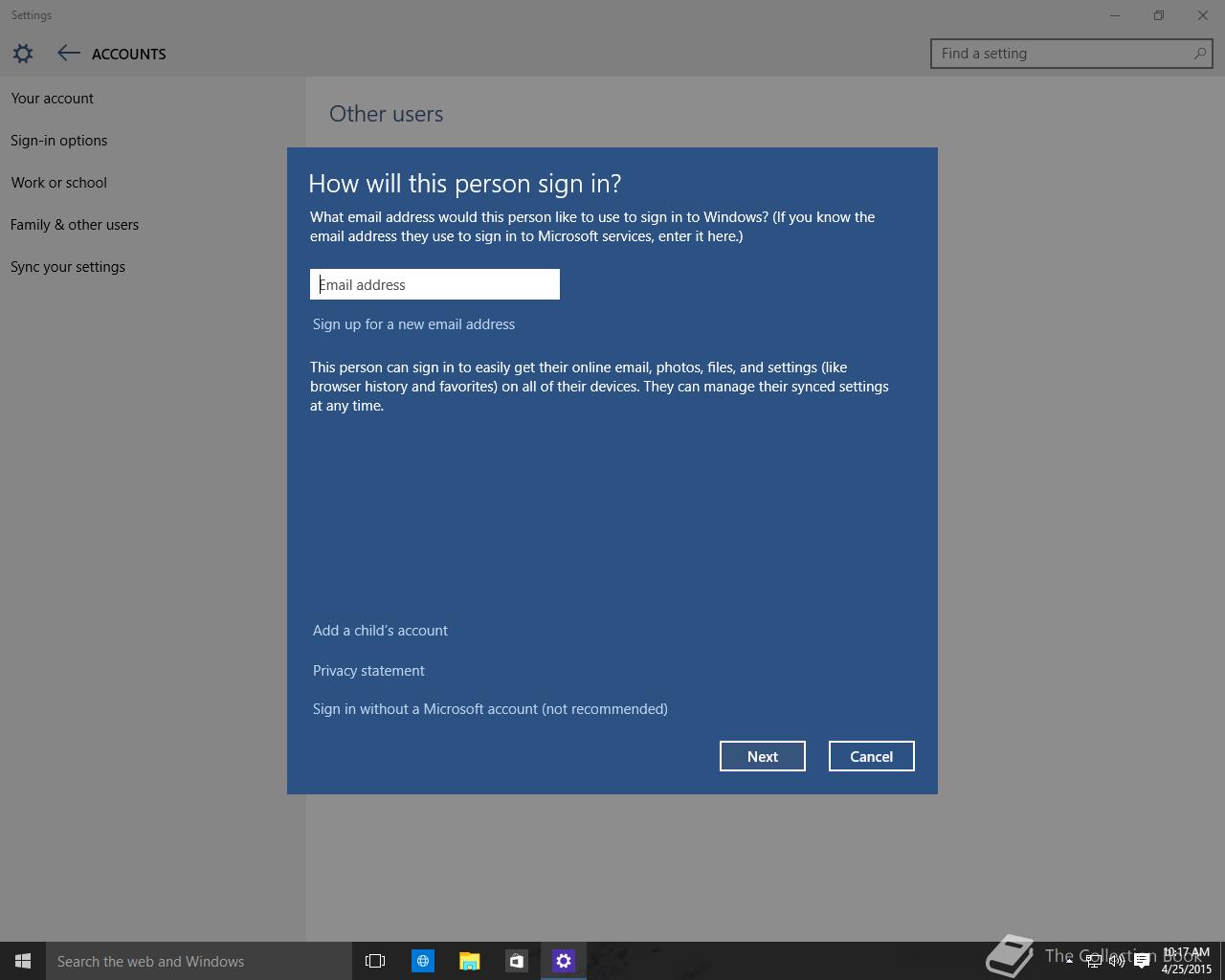Click the taskbar clock showing 4/25/2015
The image size is (1225, 980).
coord(1187,961)
